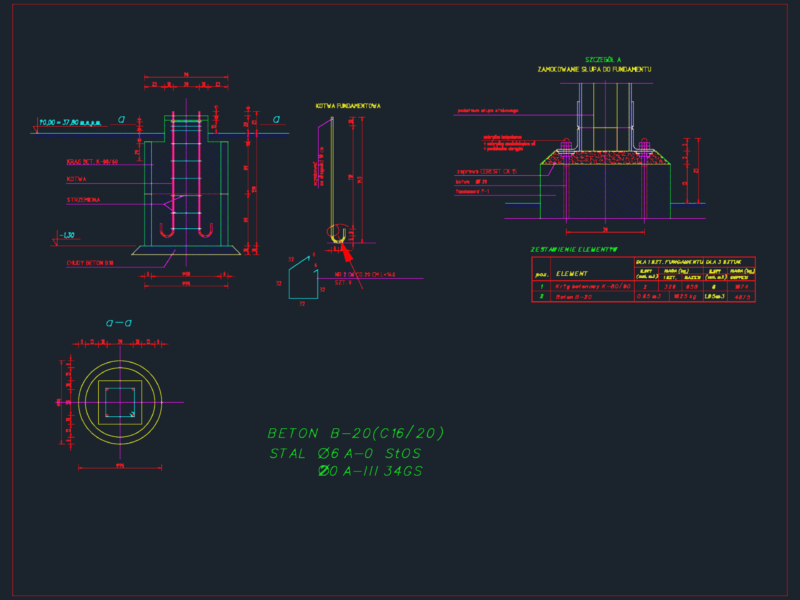The height and width of the screenshot is (600, 800).
Task: Click the 'STRZEMIONA' leader label
Action: pos(83,200)
